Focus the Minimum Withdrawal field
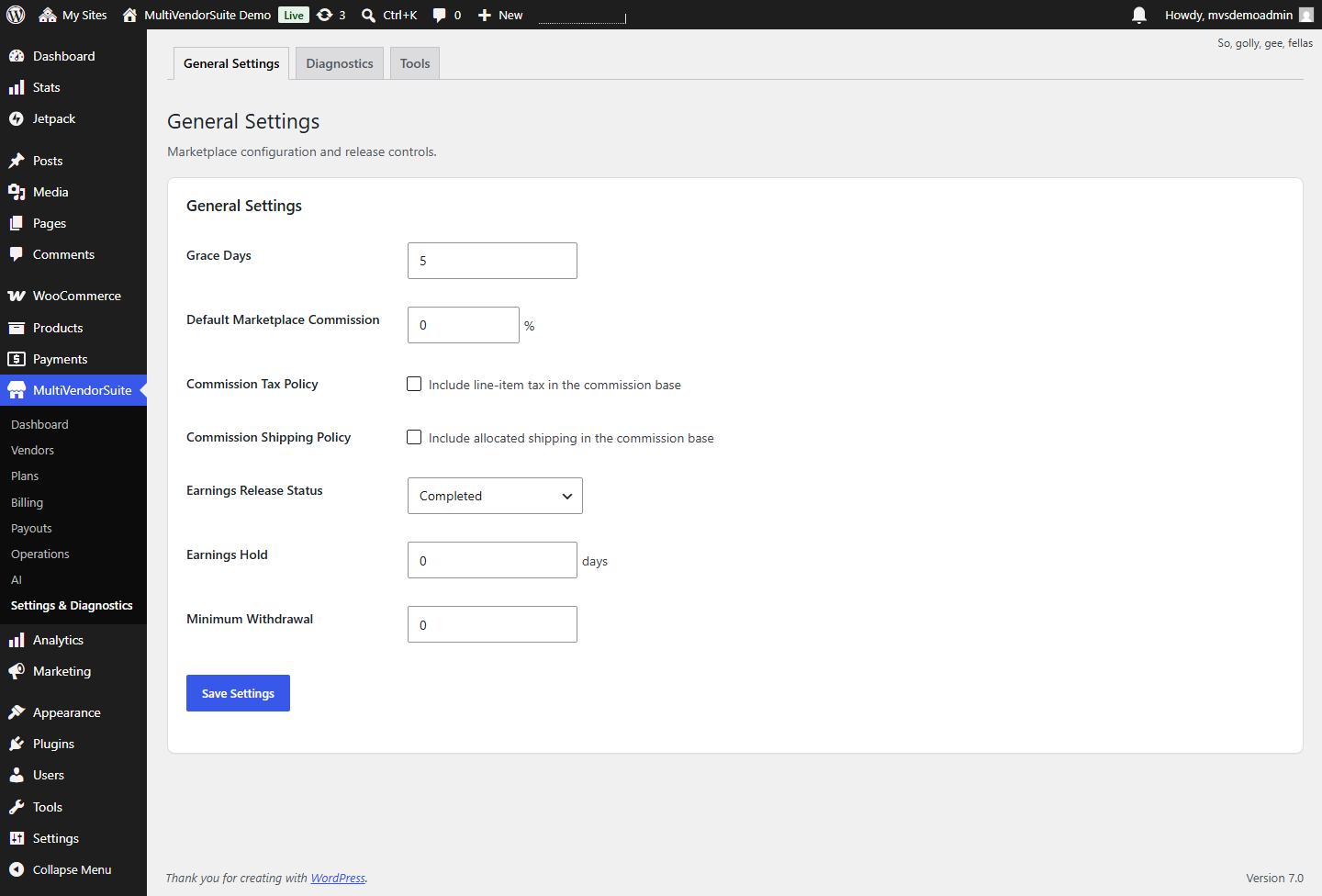 point(492,624)
